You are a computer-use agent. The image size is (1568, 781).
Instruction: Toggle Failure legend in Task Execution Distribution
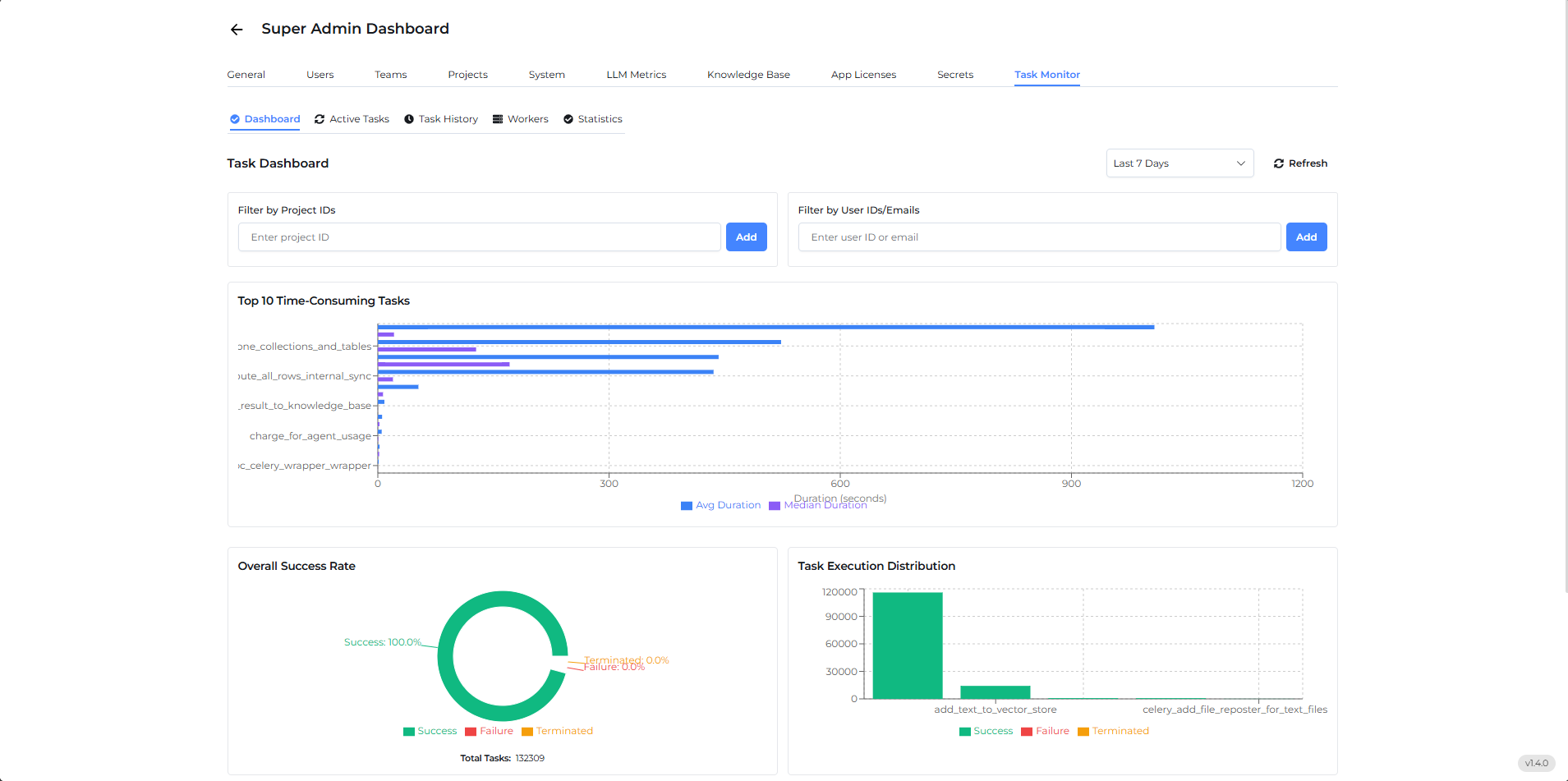coord(1045,731)
